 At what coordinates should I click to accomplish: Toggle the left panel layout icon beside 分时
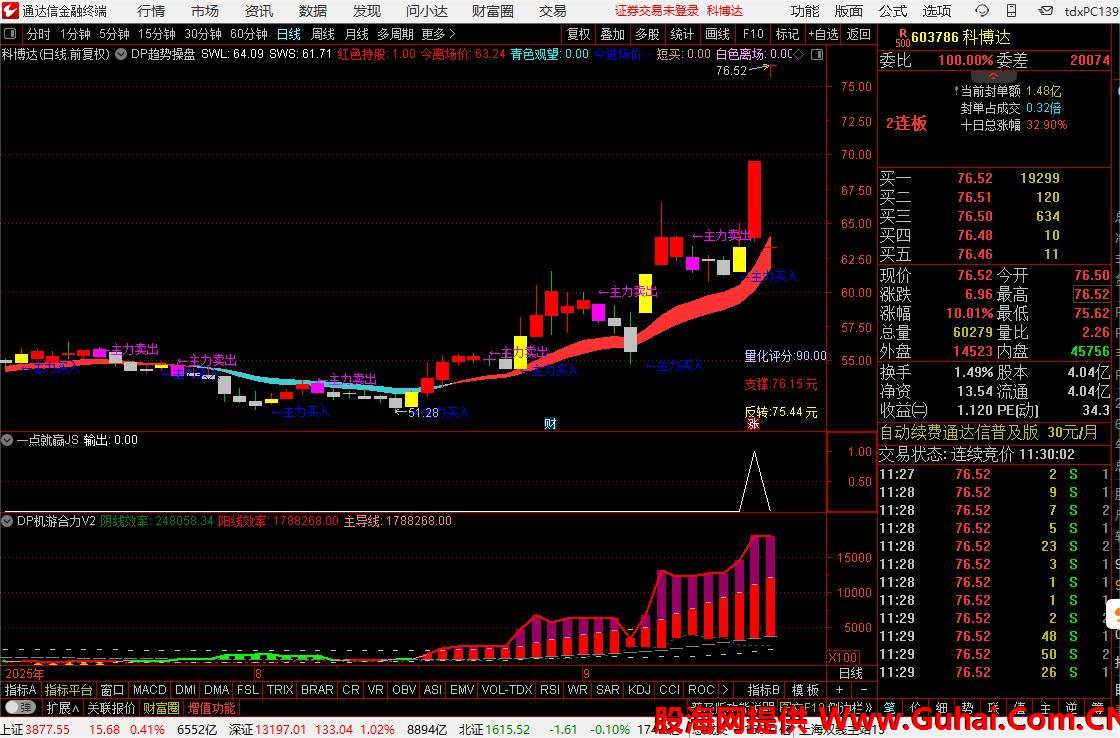[10, 34]
